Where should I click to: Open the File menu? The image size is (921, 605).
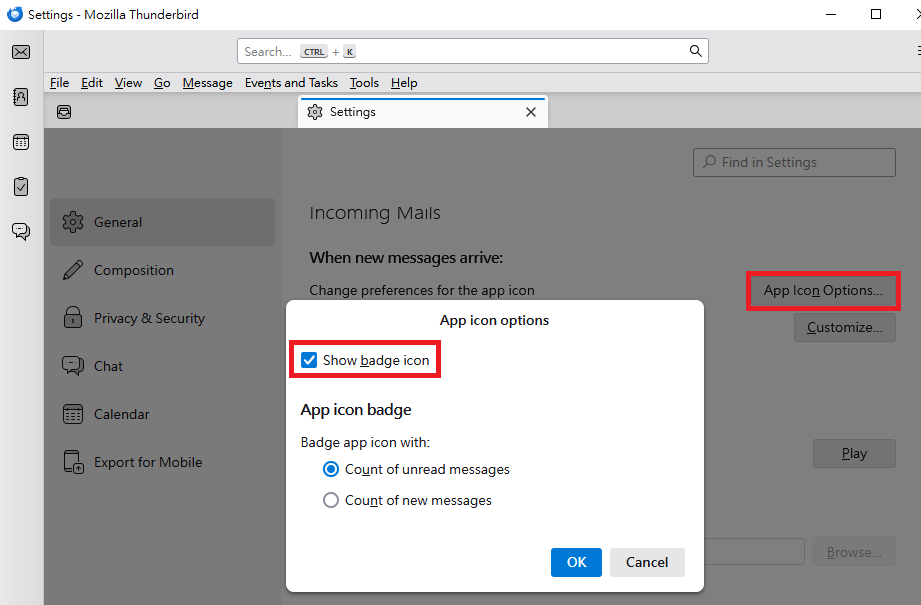tap(59, 83)
